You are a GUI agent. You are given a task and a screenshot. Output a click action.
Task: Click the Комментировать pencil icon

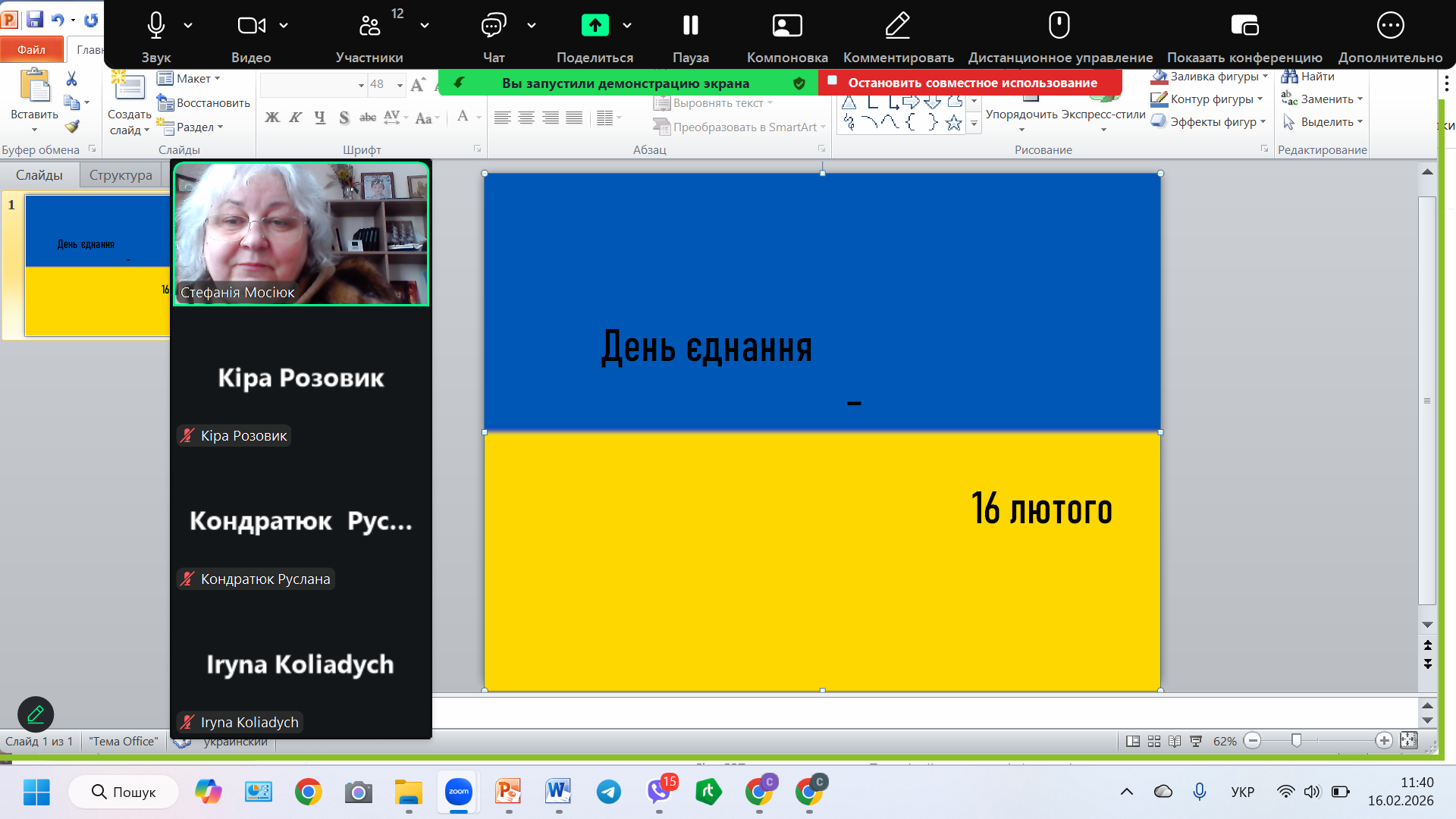(x=898, y=26)
